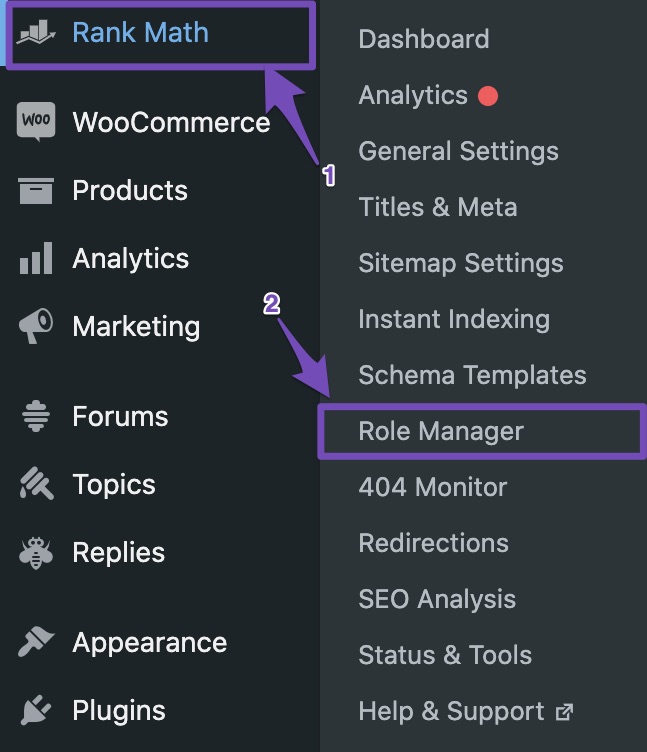Click the Rank Math logo icon
Viewport: 647px width, 752px height.
pyautogui.click(x=36, y=33)
